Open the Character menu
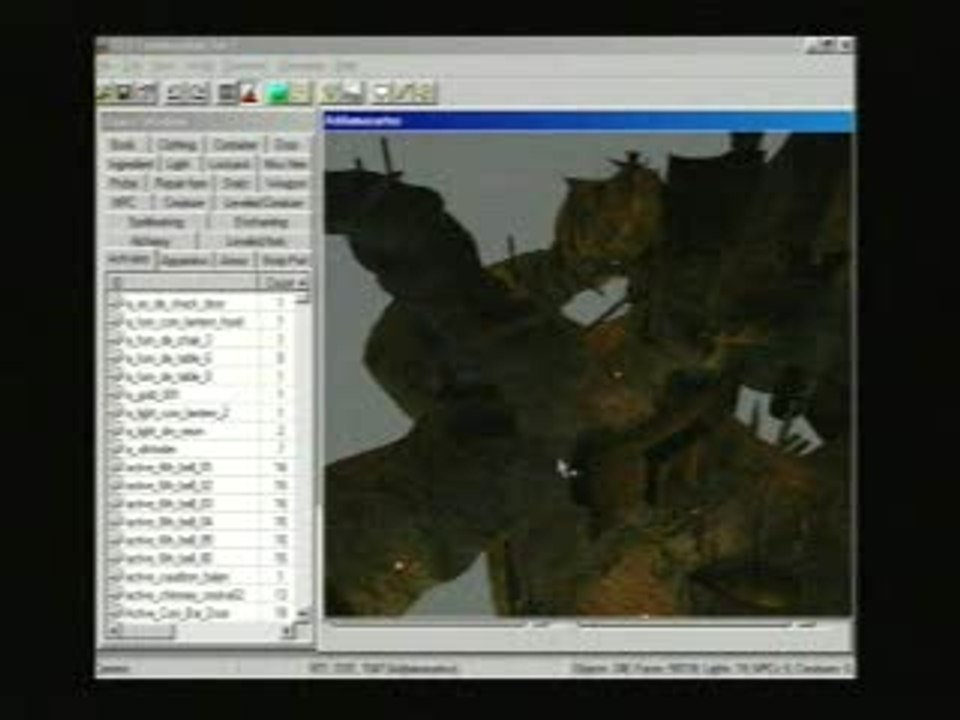This screenshot has width=960, height=720. [246, 65]
